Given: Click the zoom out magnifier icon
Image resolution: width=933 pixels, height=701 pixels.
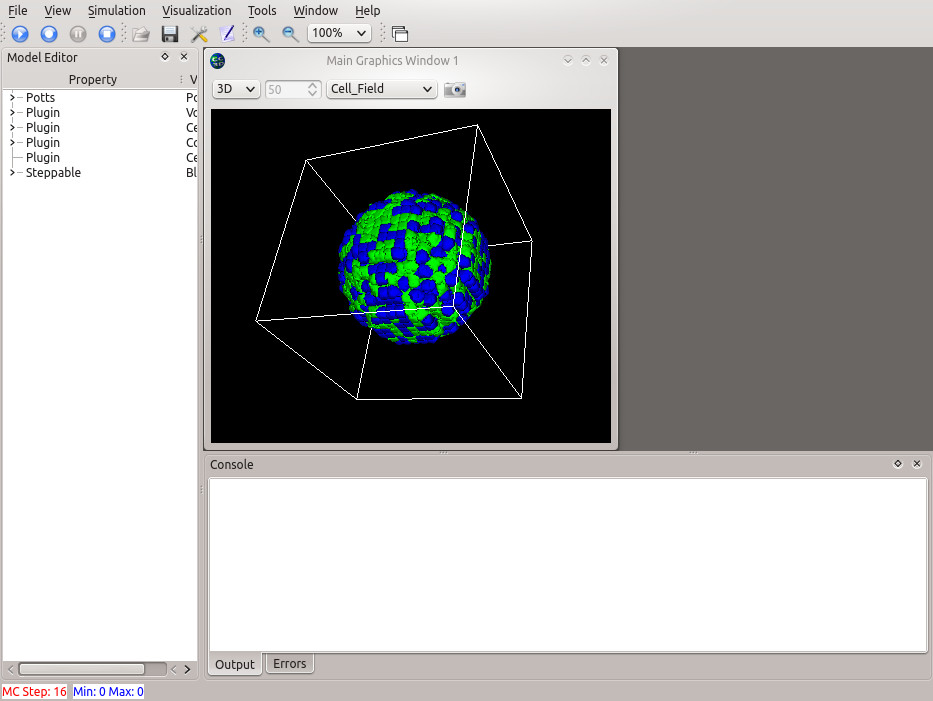Looking at the screenshot, I should coord(290,34).
